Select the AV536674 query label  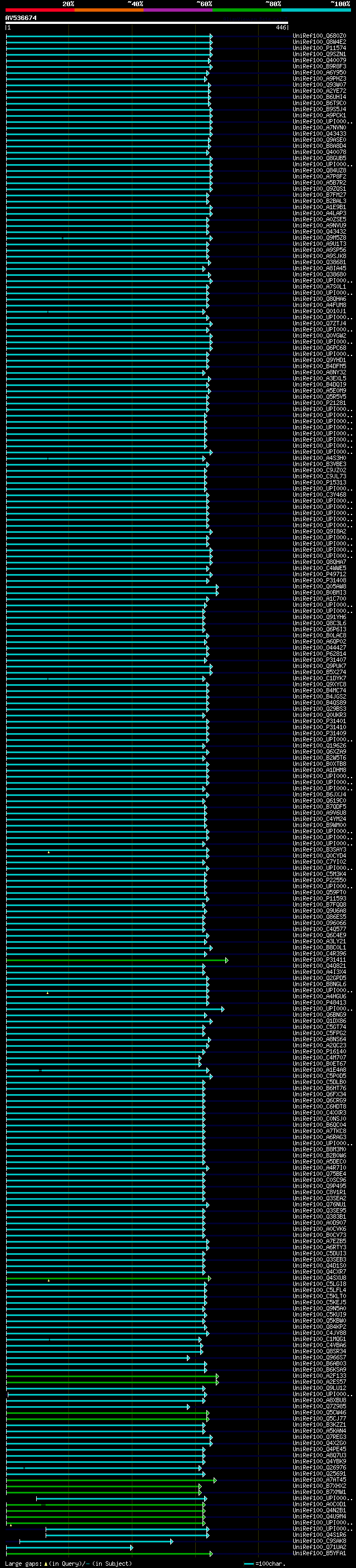21,18
